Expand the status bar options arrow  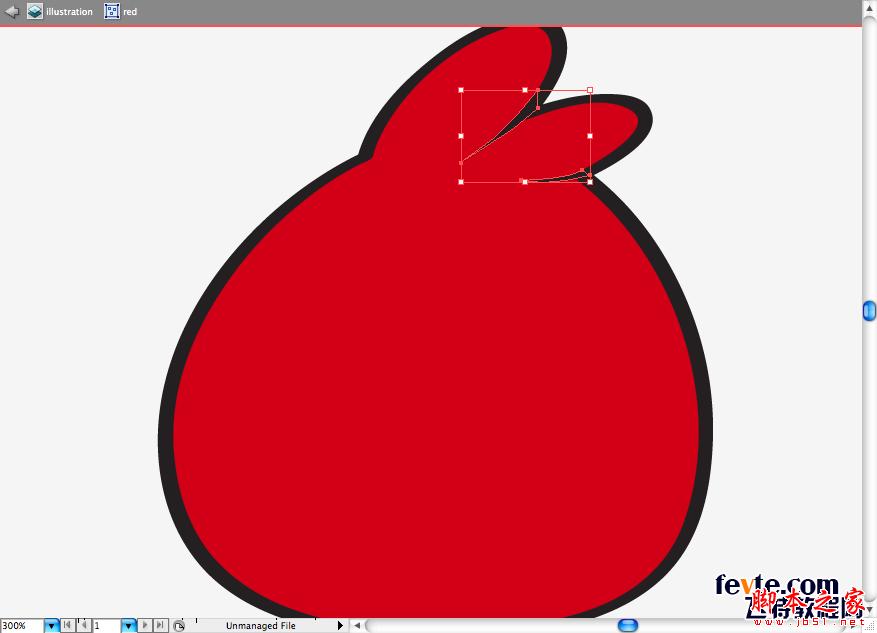(340, 625)
